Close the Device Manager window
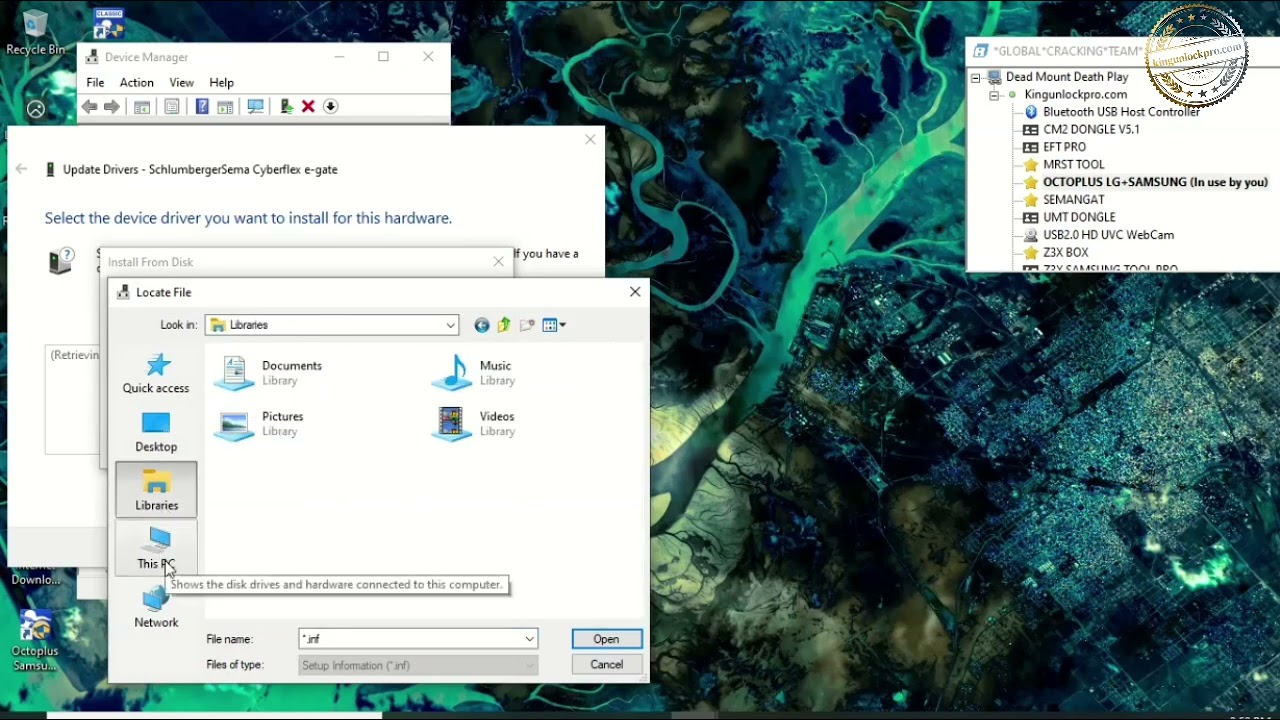1280x720 pixels. pyautogui.click(x=428, y=57)
